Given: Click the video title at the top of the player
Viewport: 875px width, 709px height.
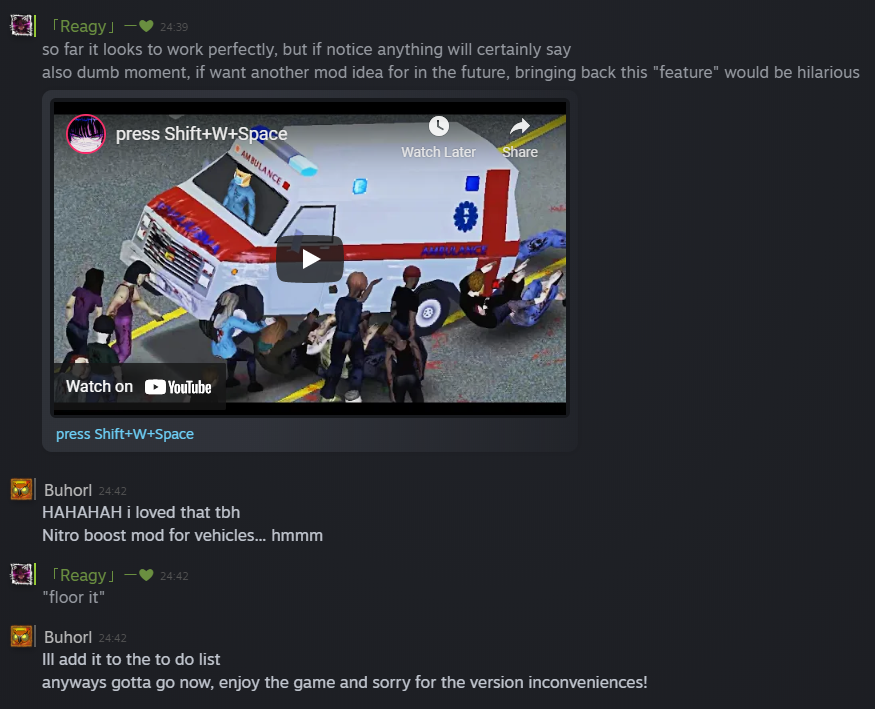Looking at the screenshot, I should coord(201,134).
